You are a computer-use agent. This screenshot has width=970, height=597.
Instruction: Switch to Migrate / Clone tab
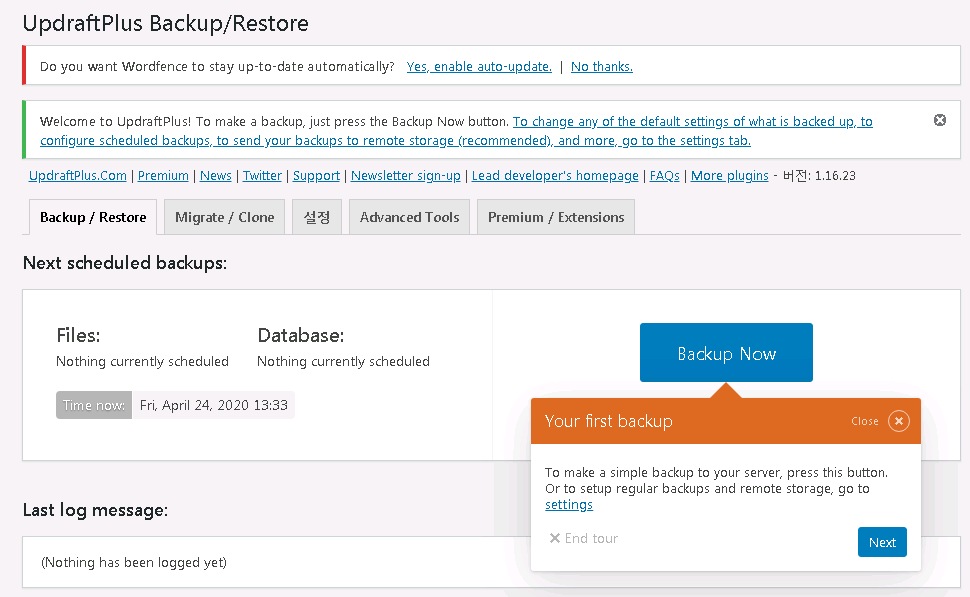pyautogui.click(x=224, y=217)
